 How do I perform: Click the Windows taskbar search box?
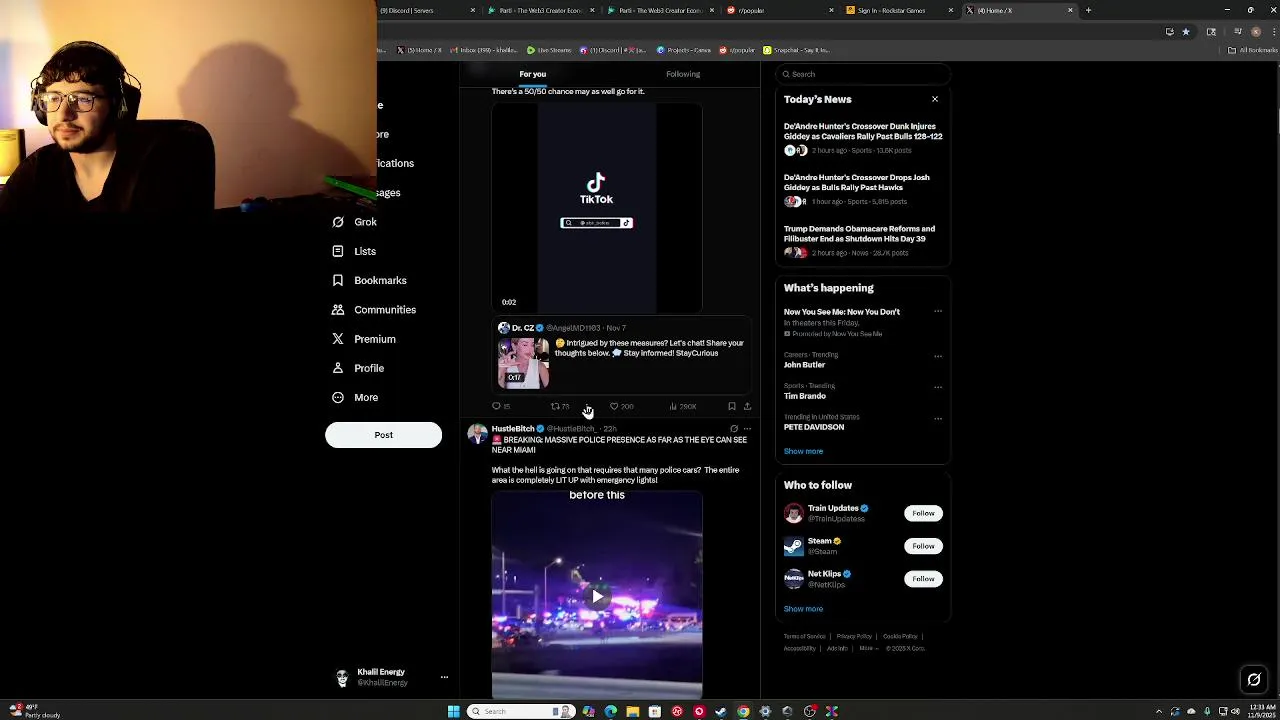[521, 711]
